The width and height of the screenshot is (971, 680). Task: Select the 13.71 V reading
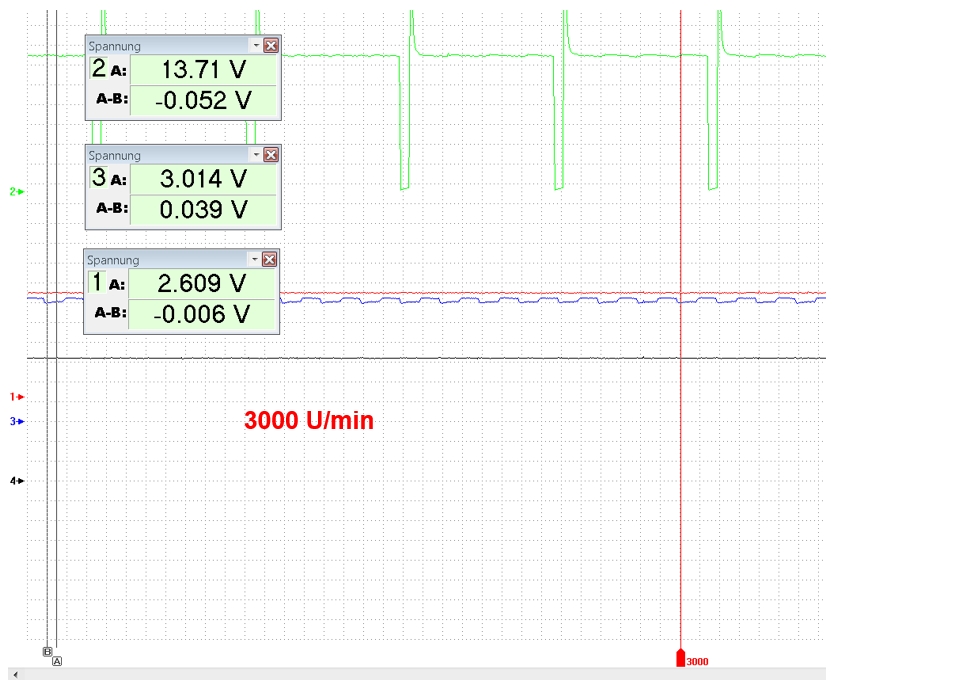coord(204,69)
